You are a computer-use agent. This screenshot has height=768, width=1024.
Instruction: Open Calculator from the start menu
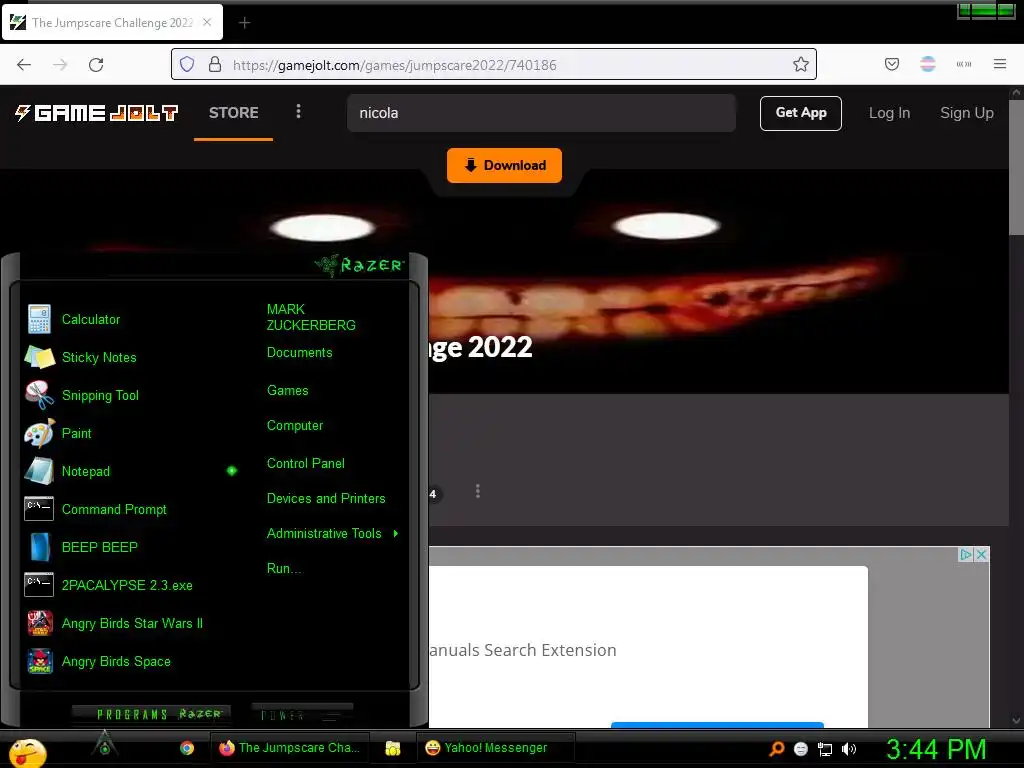pos(91,319)
